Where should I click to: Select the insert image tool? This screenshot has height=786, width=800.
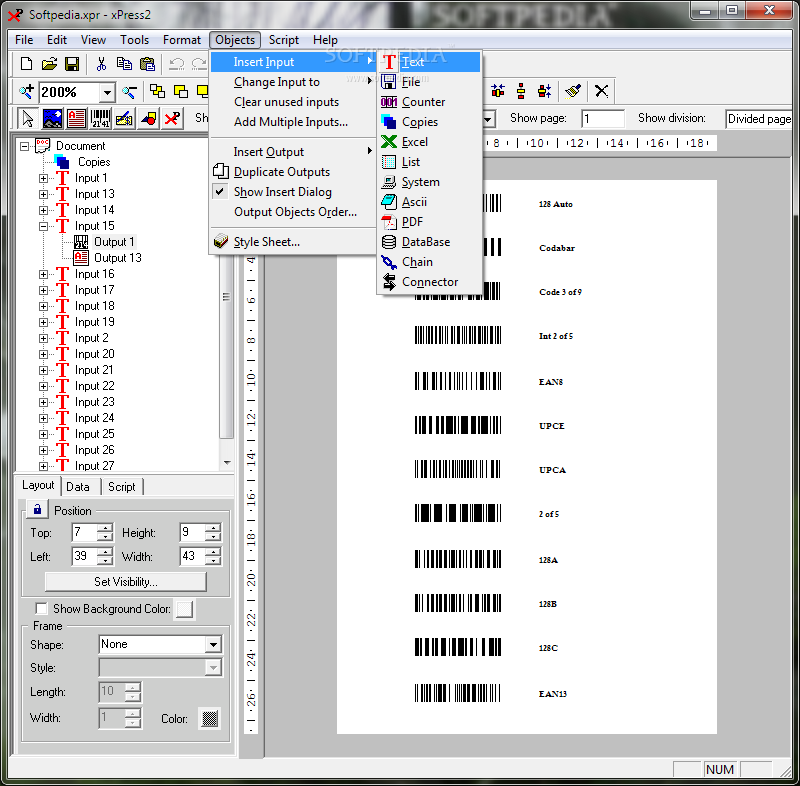click(52, 118)
